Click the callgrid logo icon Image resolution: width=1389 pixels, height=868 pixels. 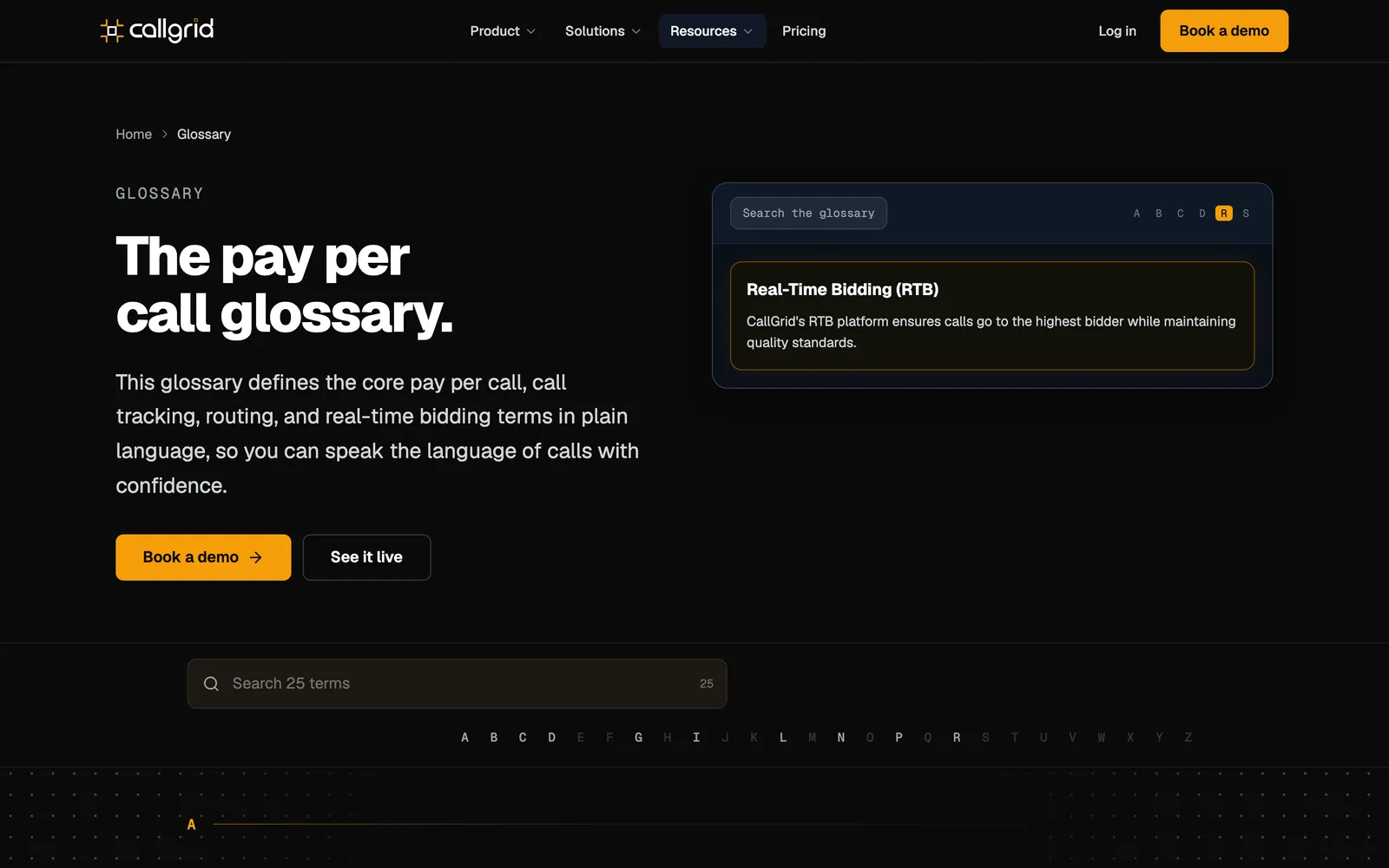point(112,31)
